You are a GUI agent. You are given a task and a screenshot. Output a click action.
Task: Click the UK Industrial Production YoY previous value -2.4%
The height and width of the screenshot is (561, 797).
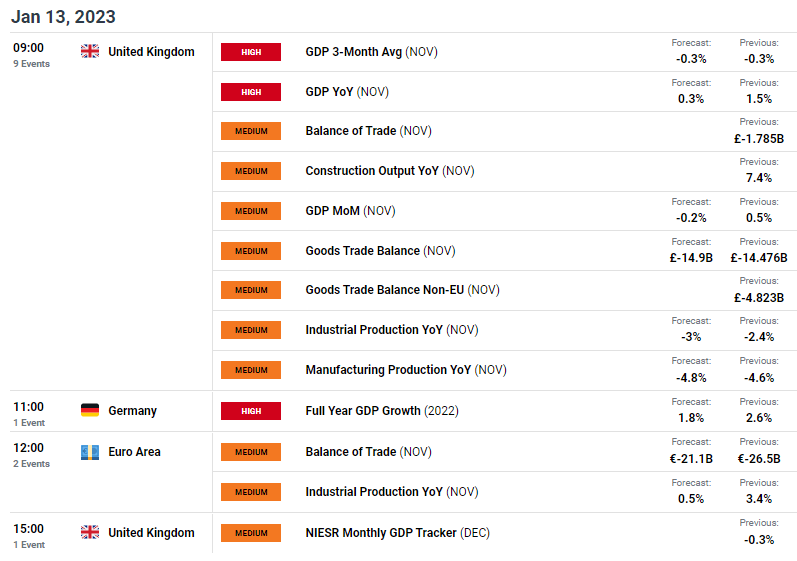[x=759, y=337]
